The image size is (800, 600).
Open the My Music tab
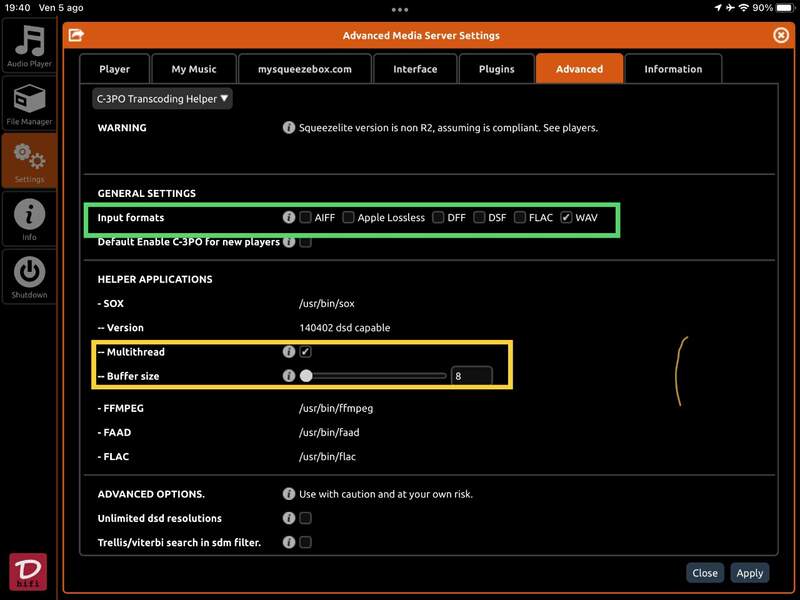(x=194, y=69)
